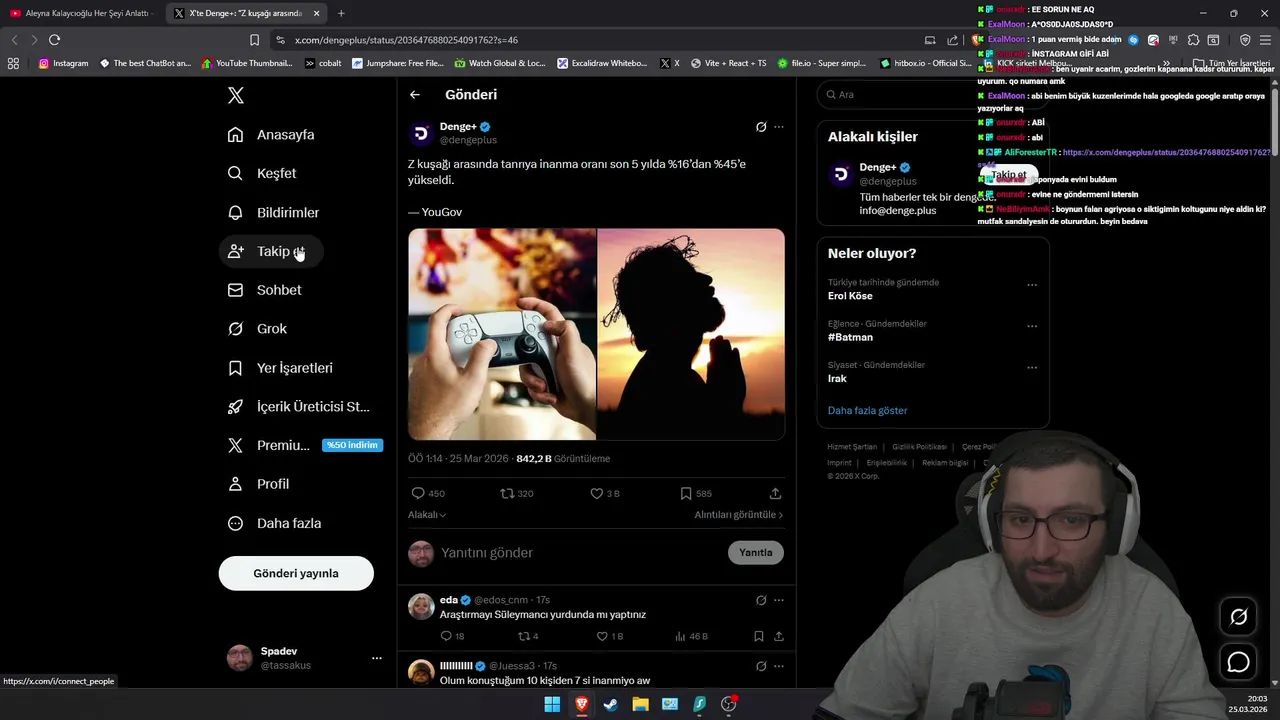Open Grok from the sidebar
1280x720 pixels.
(257, 328)
